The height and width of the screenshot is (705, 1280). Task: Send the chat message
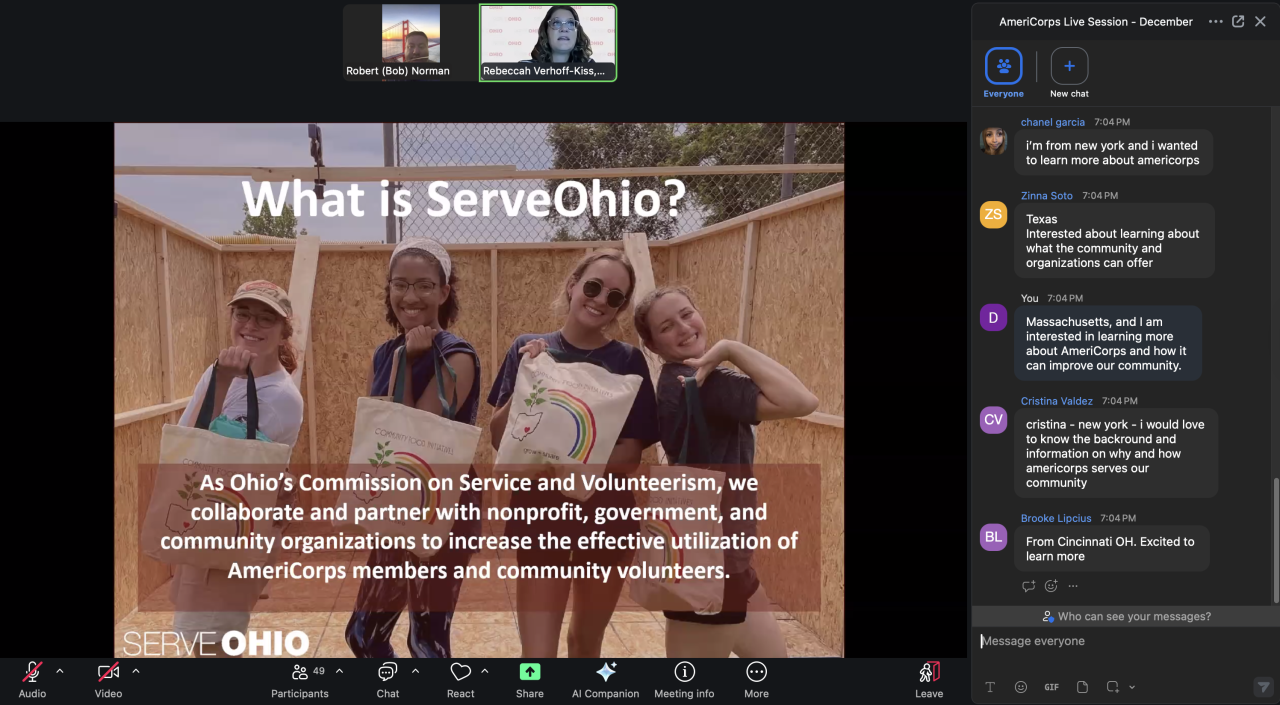point(1263,687)
